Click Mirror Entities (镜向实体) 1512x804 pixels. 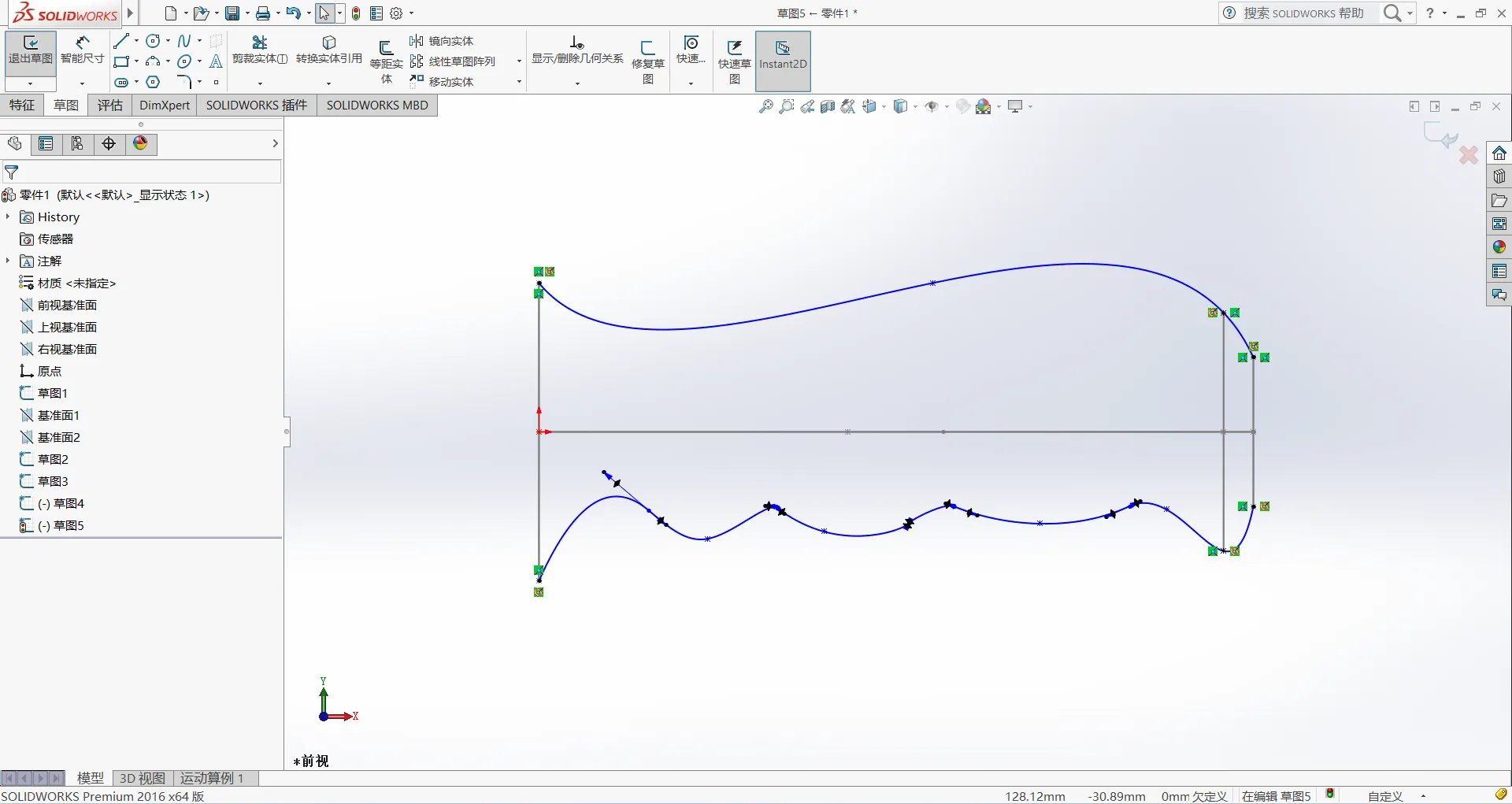click(x=441, y=41)
